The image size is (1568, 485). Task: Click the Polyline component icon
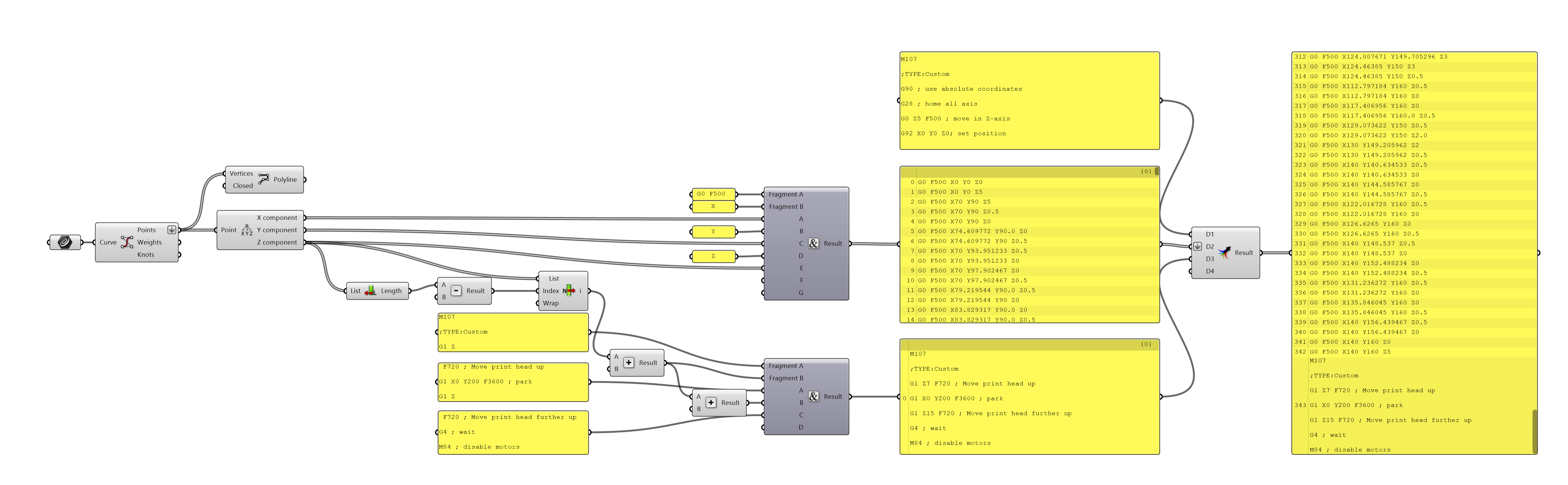[263, 179]
